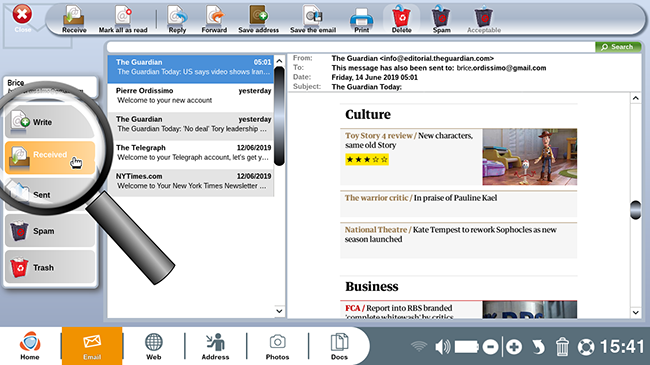Open the Address book tab

(215, 346)
